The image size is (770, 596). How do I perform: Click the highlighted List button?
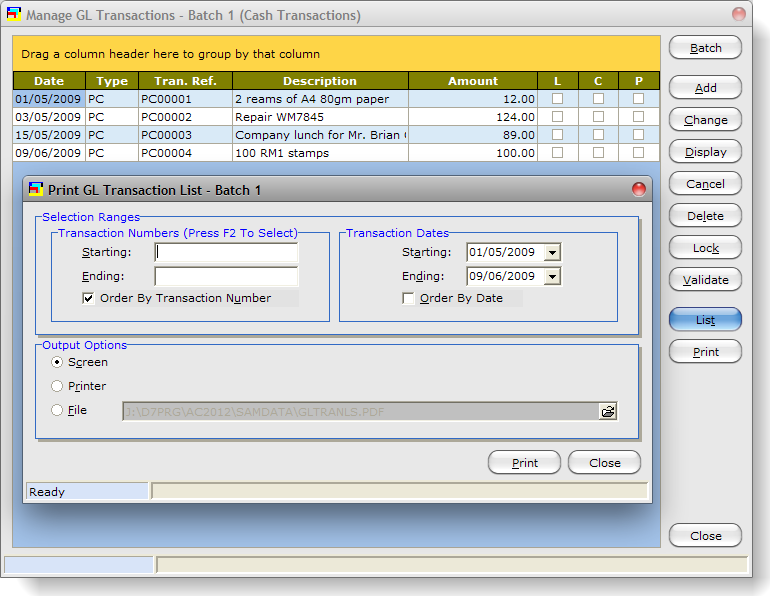click(x=705, y=320)
